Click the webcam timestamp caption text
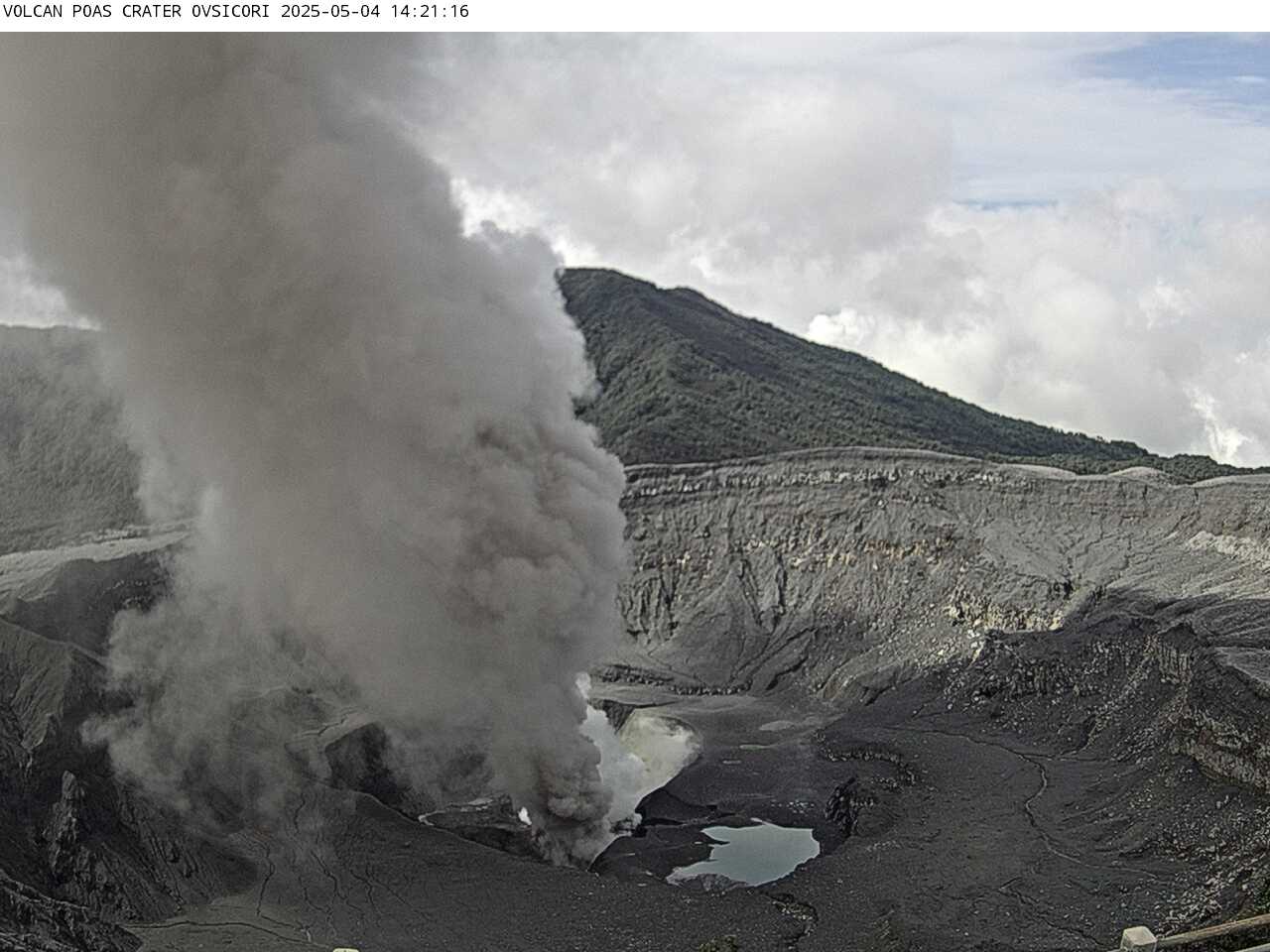The image size is (1270, 952). click(236, 12)
